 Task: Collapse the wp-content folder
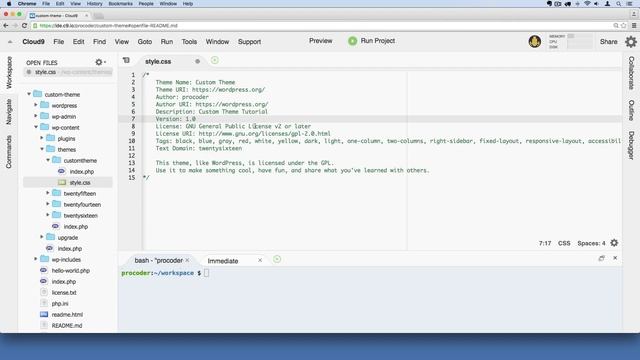pos(36,127)
